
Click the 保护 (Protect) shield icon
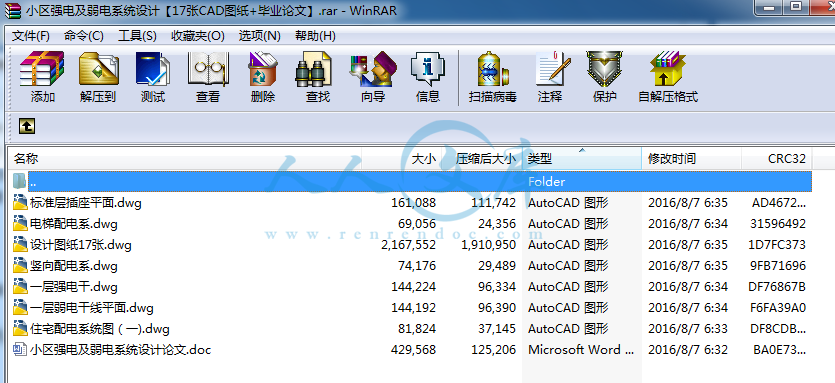pos(604,69)
